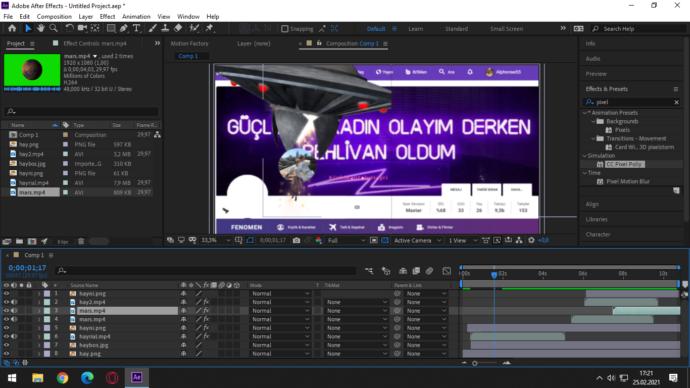The image size is (690, 388).
Task: Create a new folder in Project panel
Action: point(19,241)
